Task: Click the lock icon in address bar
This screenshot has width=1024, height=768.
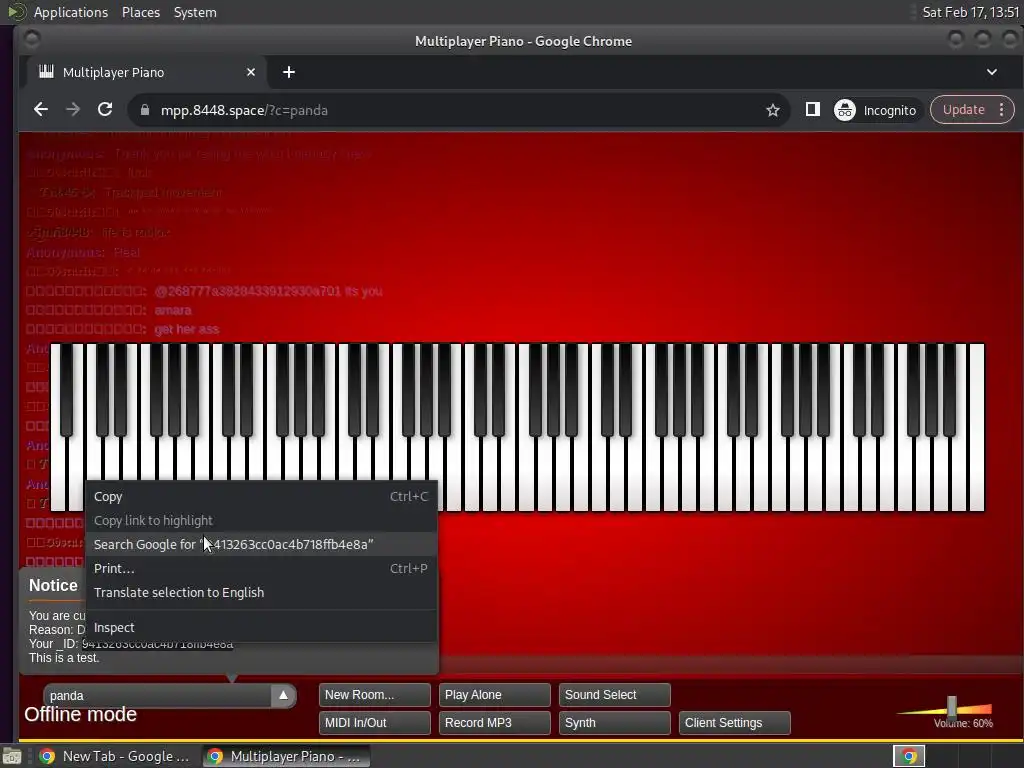Action: click(x=145, y=110)
